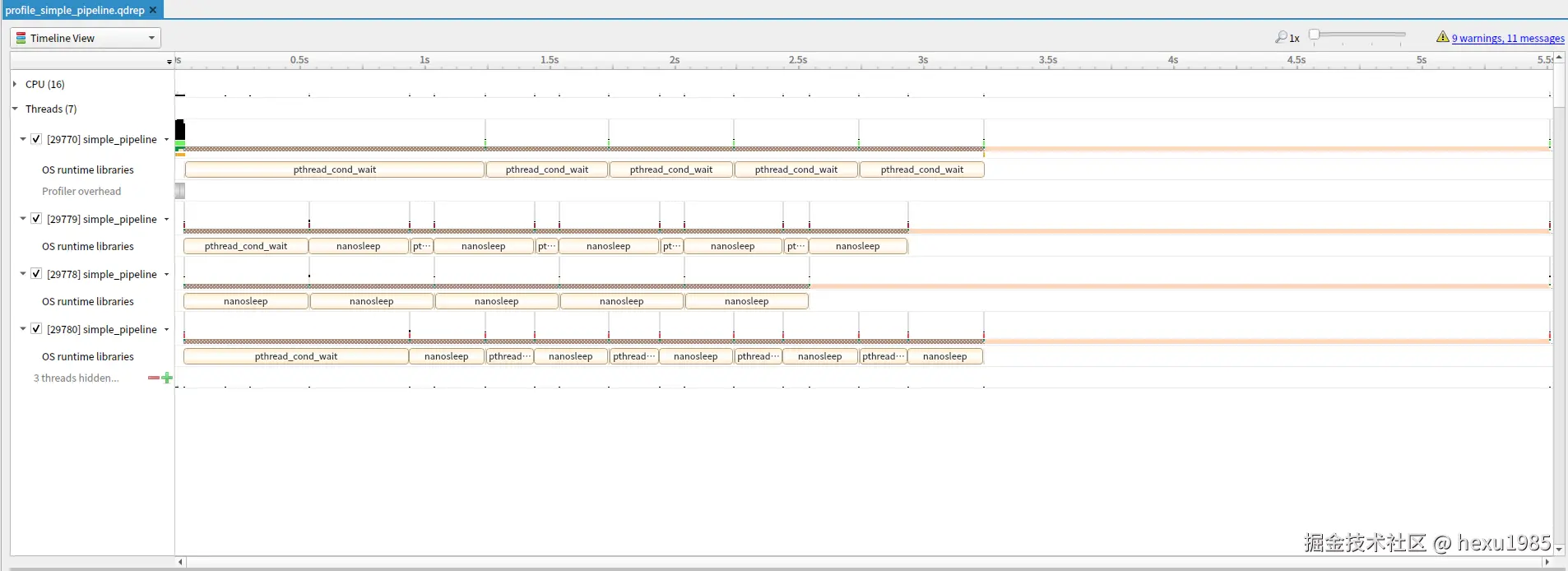The image size is (1568, 571).
Task: Open the Timeline View dropdown
Action: click(x=86, y=38)
